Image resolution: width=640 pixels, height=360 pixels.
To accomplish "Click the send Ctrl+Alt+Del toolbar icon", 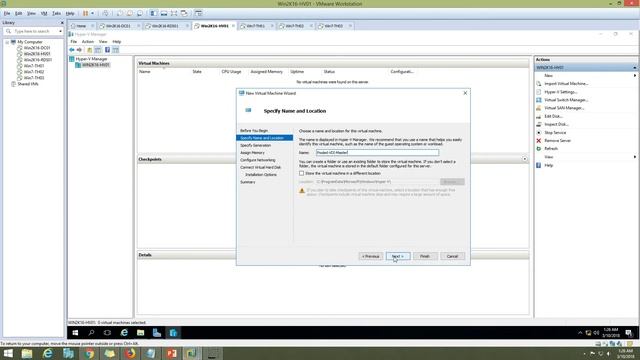I will coord(106,13).
